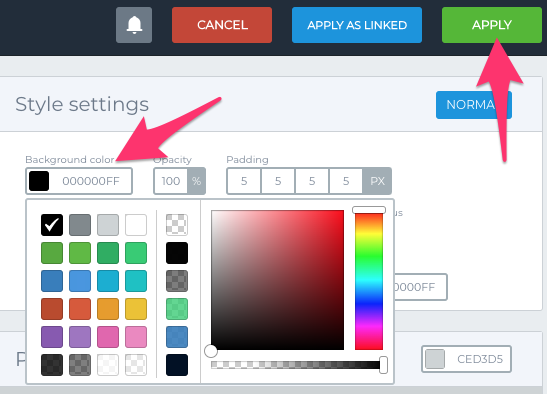Choose the checked black preset swatch
The image size is (547, 394).
click(x=52, y=225)
